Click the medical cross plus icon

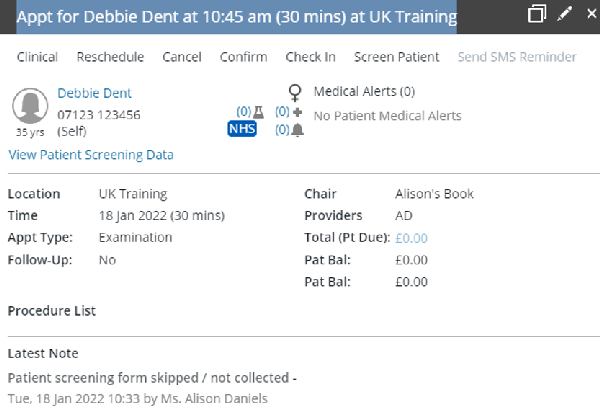click(x=297, y=112)
